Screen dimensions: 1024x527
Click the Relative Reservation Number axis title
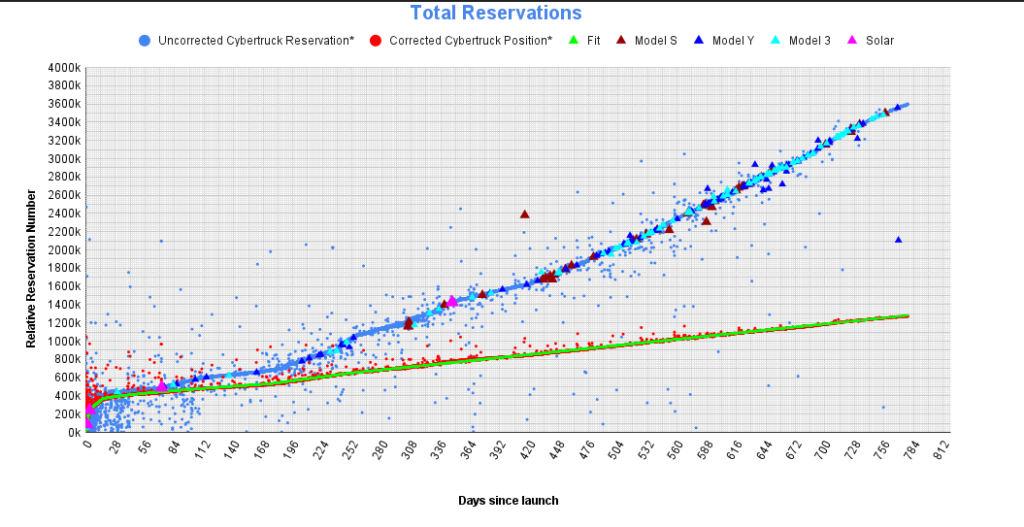(x=31, y=268)
